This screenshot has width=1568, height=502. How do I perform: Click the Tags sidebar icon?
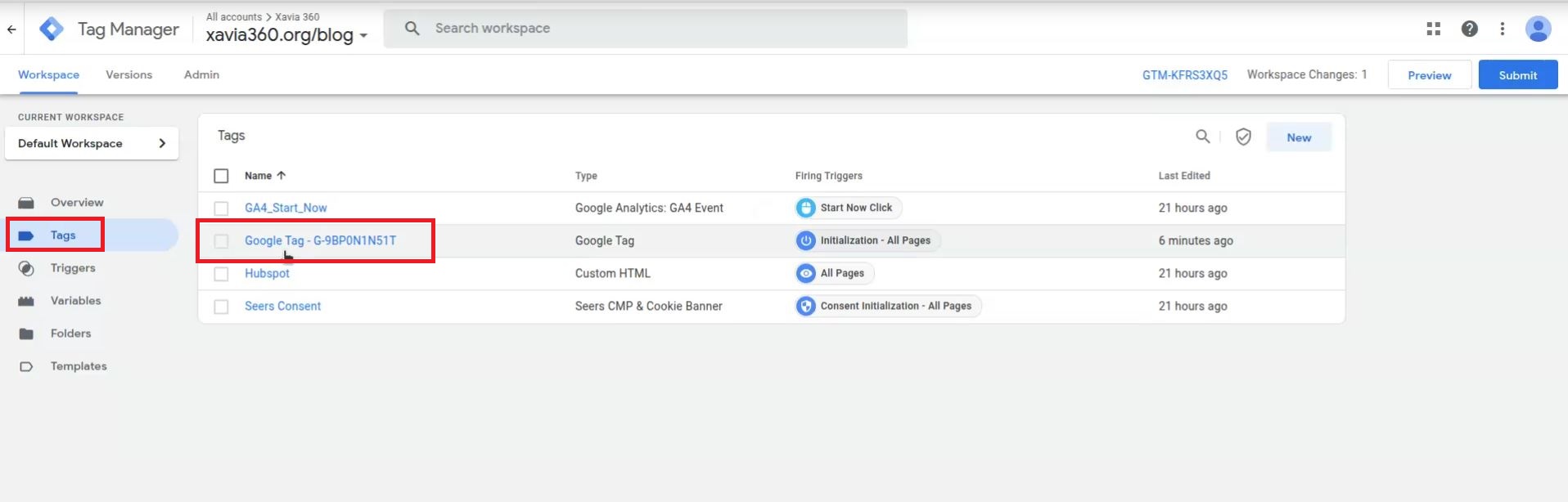coord(26,235)
